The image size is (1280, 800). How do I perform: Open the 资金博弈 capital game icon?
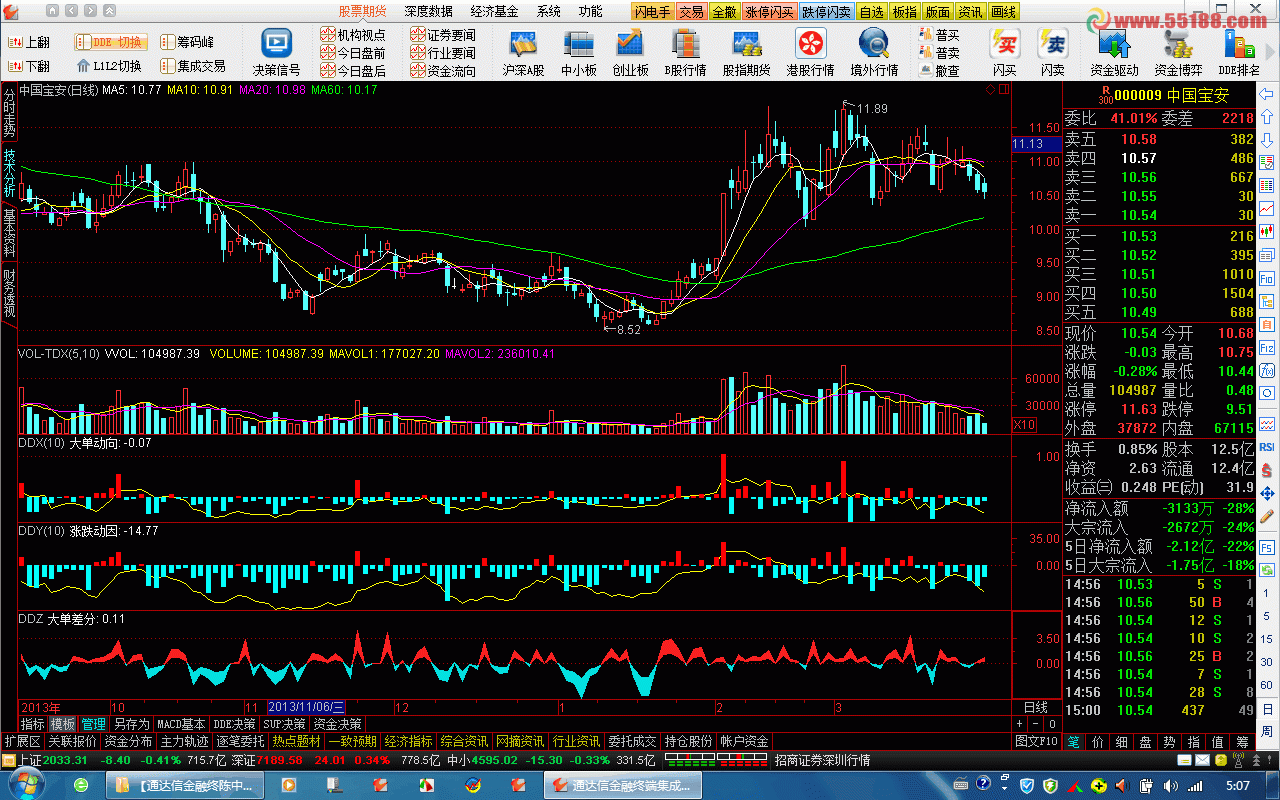tap(1178, 43)
